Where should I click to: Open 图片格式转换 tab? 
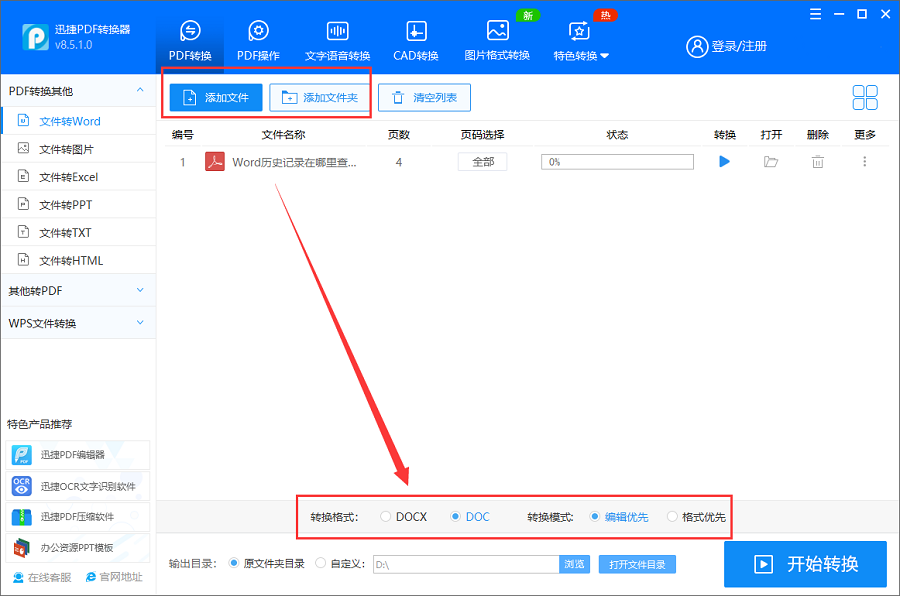point(497,41)
